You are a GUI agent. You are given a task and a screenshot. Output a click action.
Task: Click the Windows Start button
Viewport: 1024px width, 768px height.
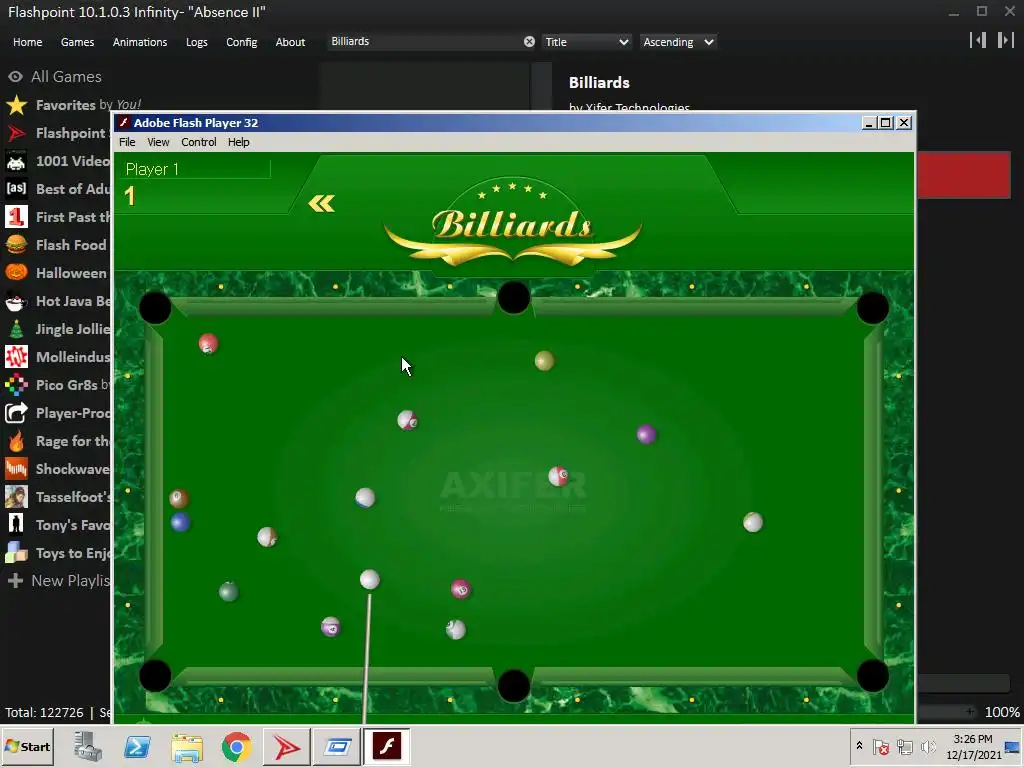coord(28,746)
